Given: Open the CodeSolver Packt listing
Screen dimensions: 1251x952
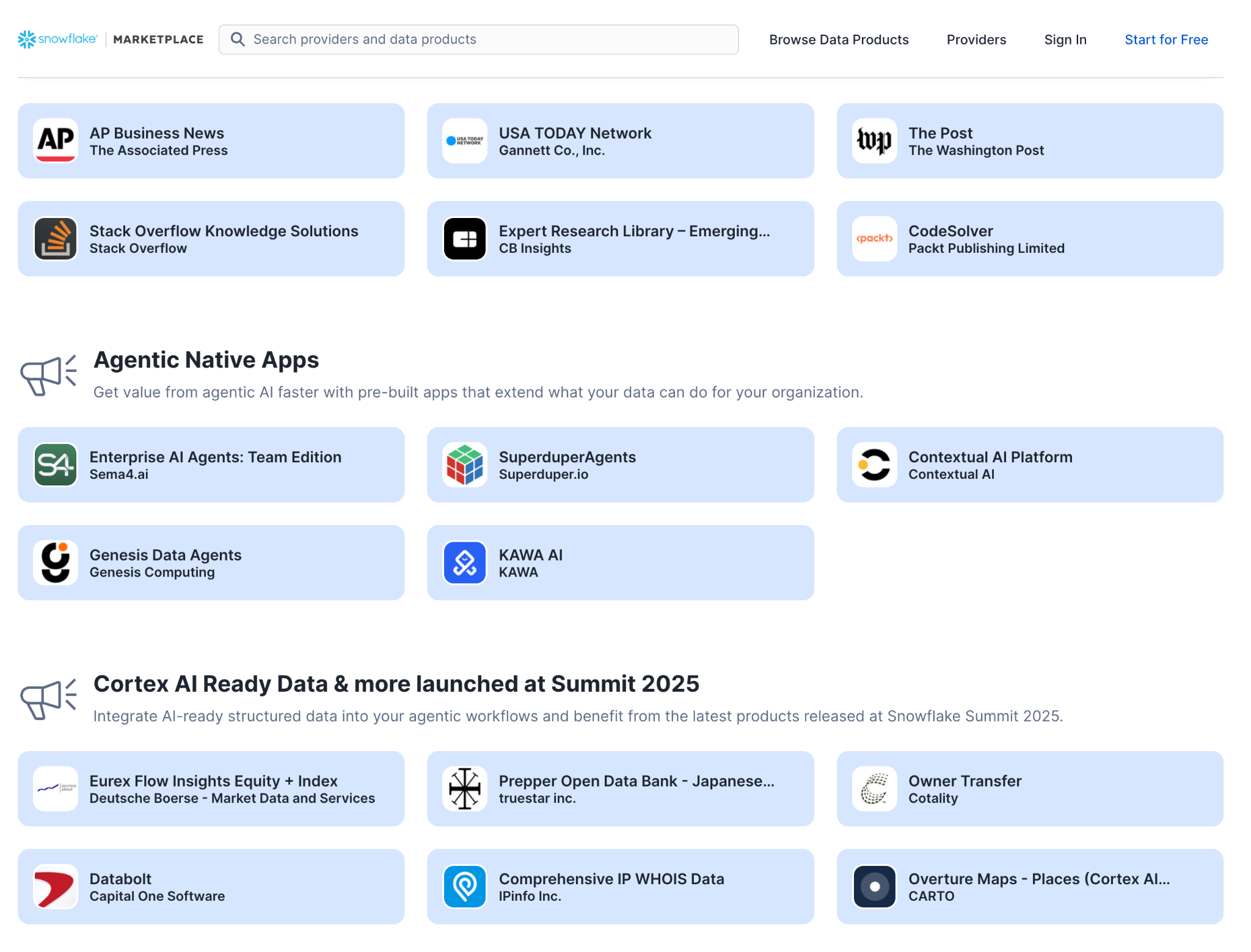Looking at the screenshot, I should click(x=1029, y=239).
